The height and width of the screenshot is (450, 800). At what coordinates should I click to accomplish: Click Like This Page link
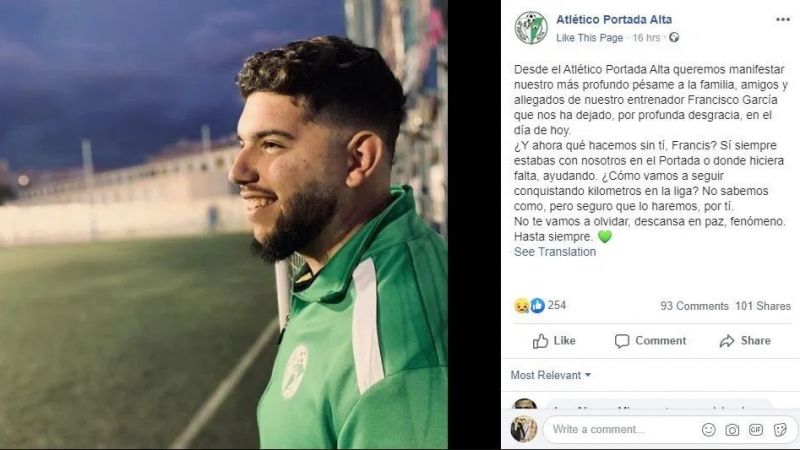(x=589, y=38)
